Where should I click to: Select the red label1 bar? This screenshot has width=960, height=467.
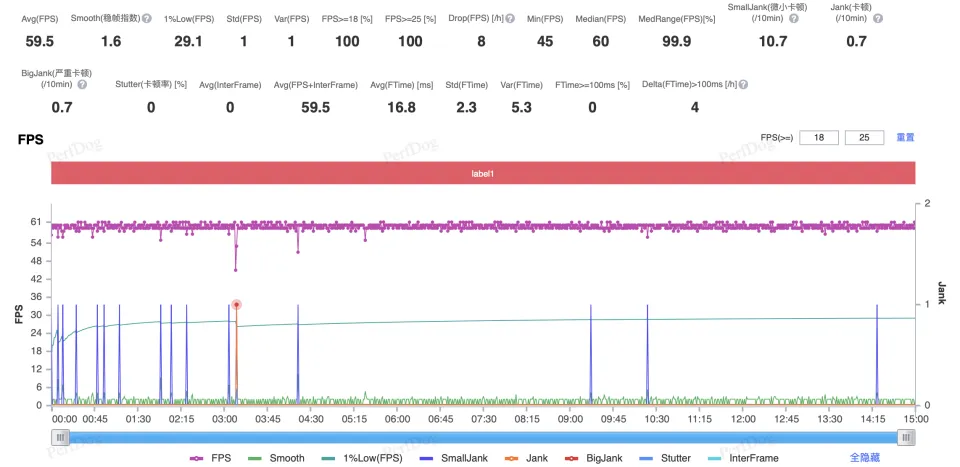483,173
